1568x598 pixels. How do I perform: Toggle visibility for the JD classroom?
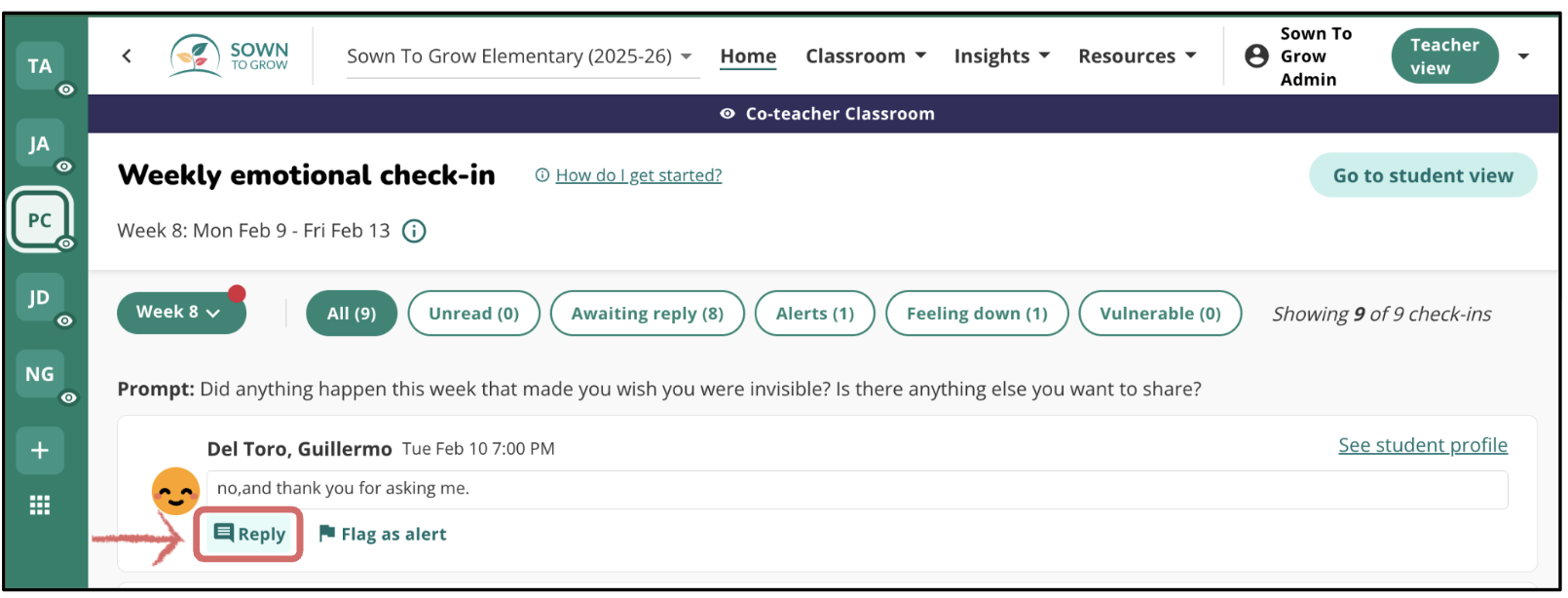(x=63, y=321)
